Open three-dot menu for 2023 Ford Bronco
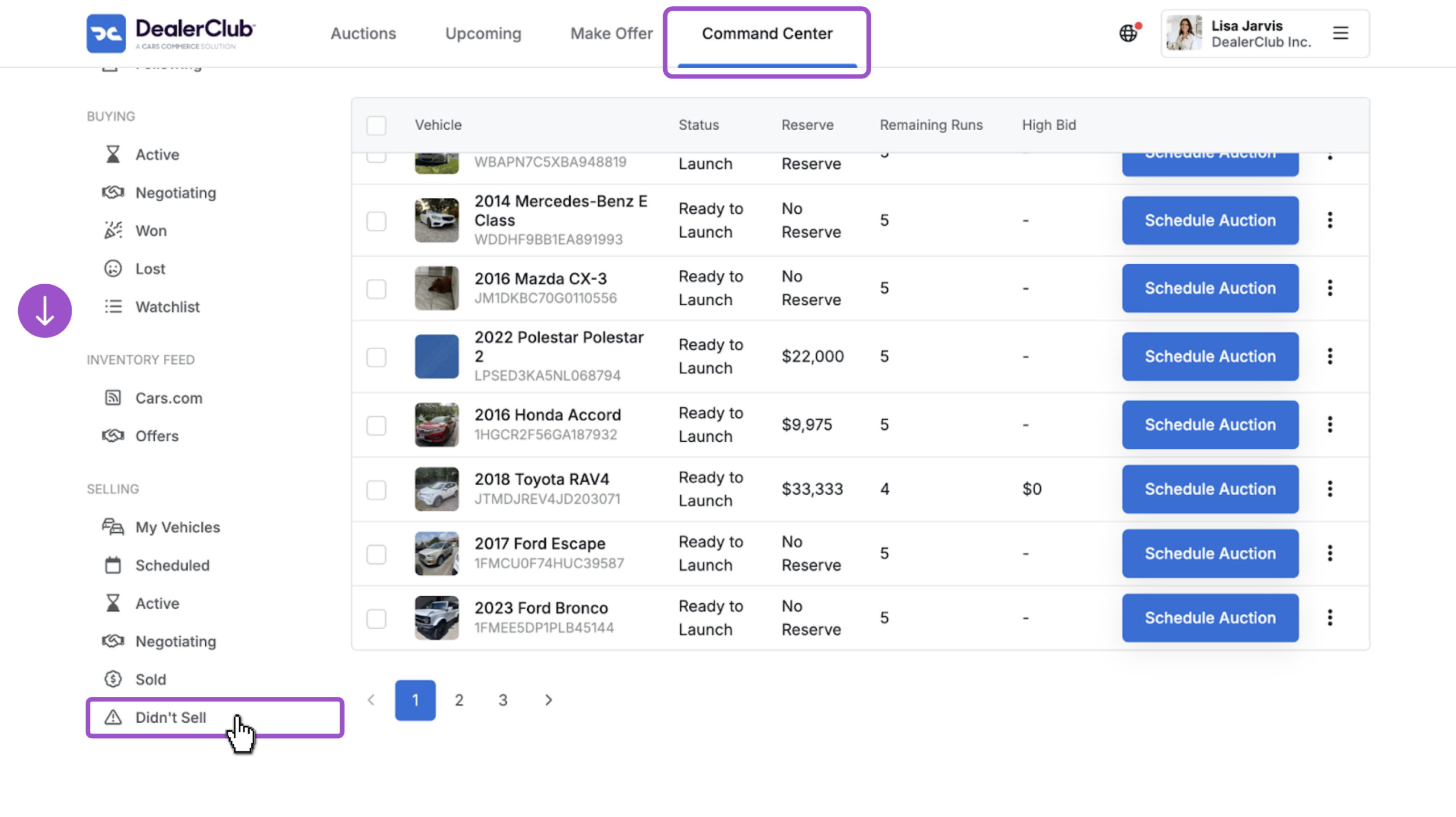The image size is (1456, 817). (1329, 617)
